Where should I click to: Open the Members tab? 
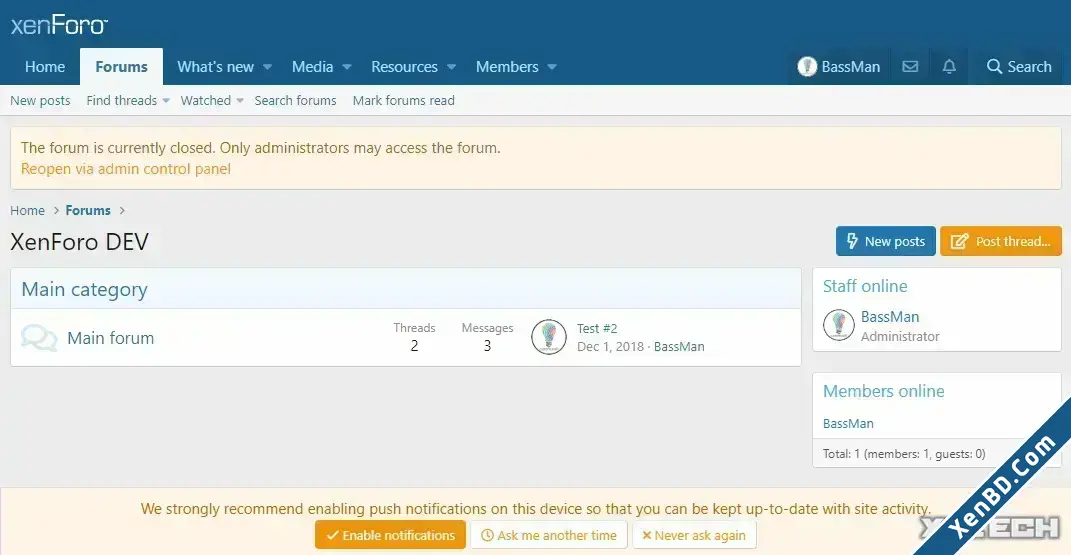[507, 67]
